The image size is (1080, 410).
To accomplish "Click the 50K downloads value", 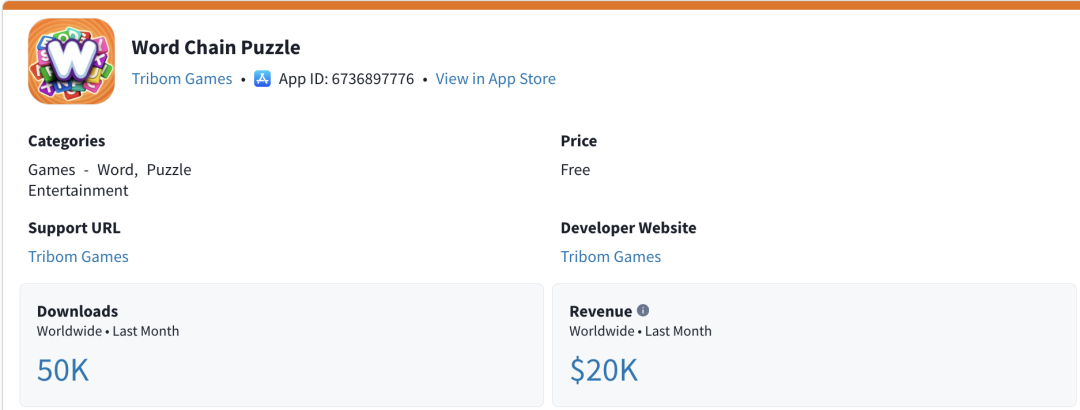I will pos(63,370).
